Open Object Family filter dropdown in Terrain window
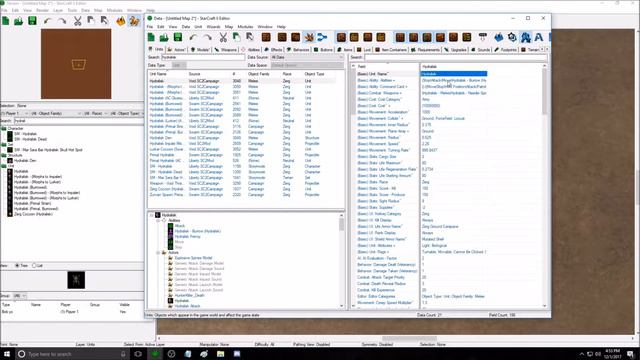640x360 pixels. pos(55,113)
